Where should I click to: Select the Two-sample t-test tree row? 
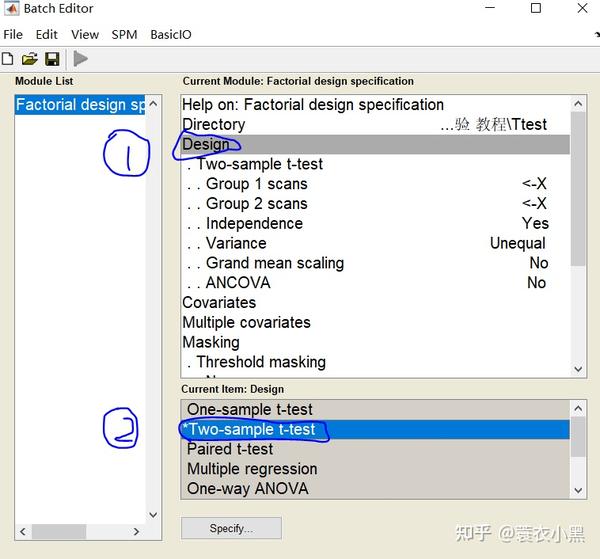(375, 164)
